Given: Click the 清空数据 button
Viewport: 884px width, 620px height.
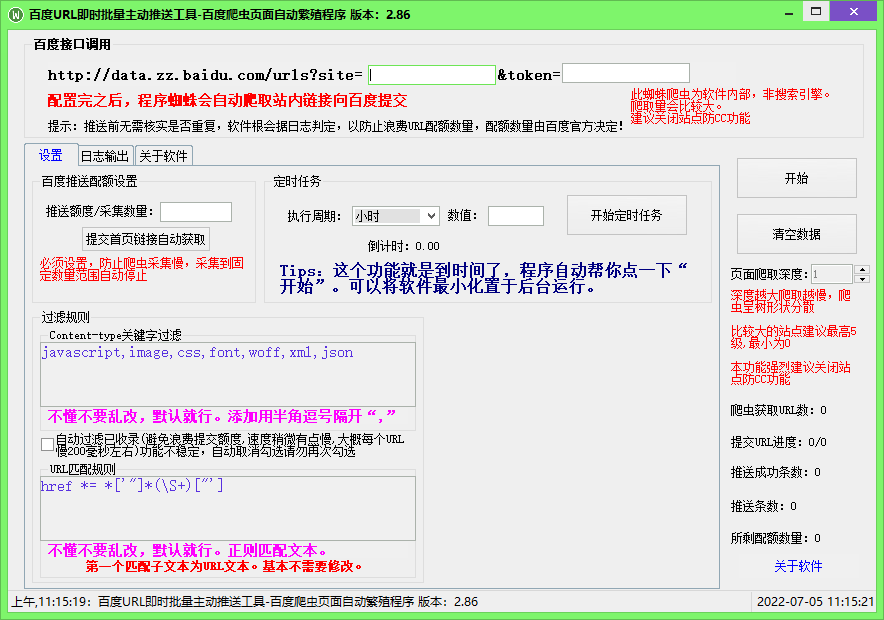Looking at the screenshot, I should 796,234.
